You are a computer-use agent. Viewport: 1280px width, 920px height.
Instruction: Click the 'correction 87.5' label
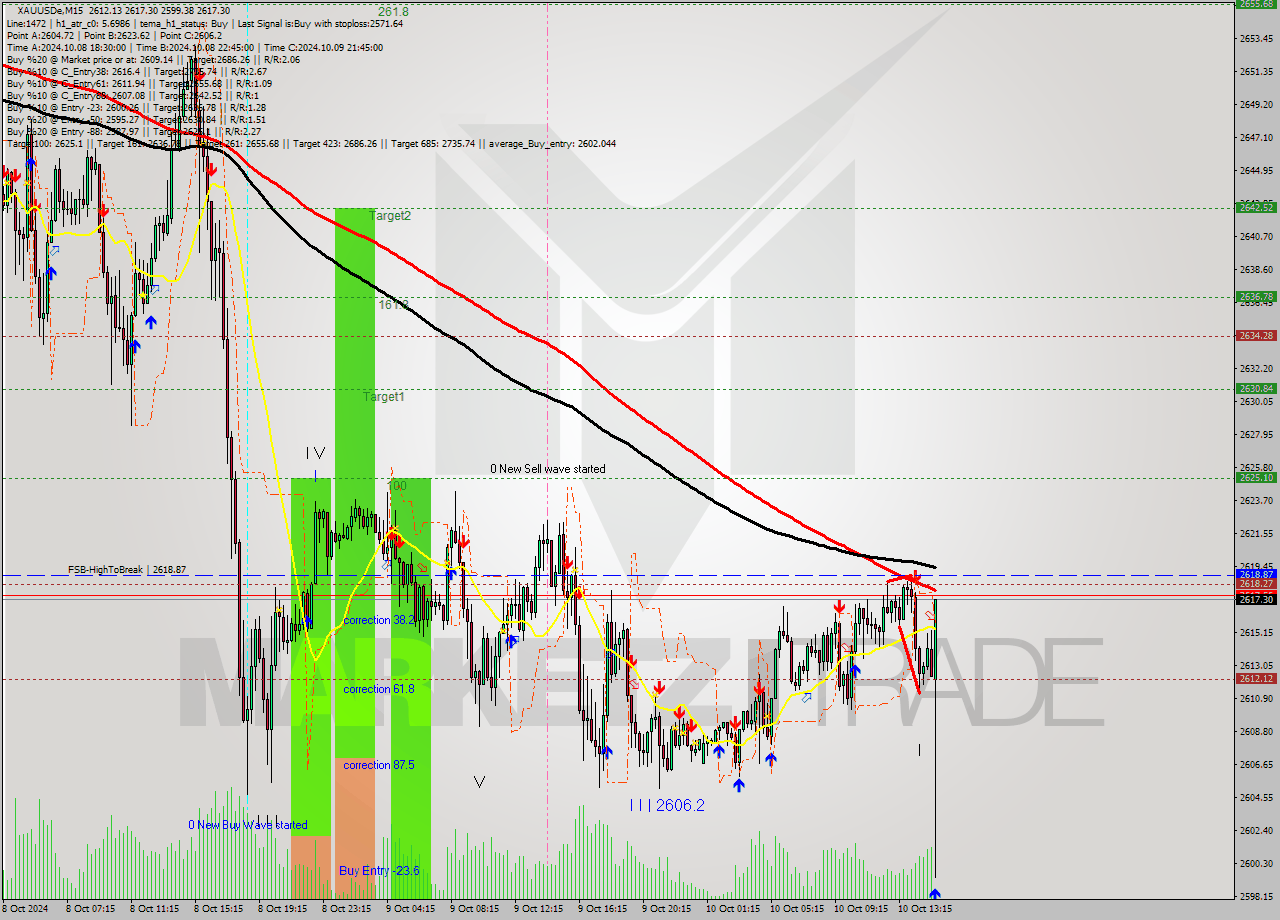tap(379, 765)
